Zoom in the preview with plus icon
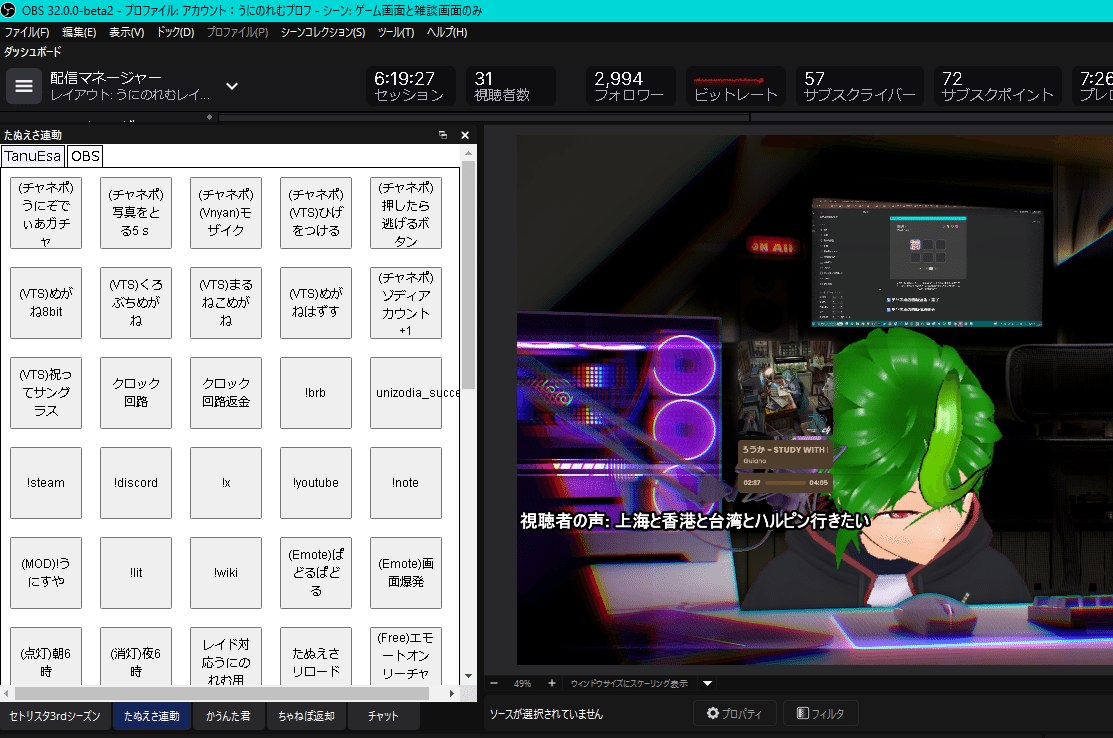1113x738 pixels. pyautogui.click(x=552, y=683)
